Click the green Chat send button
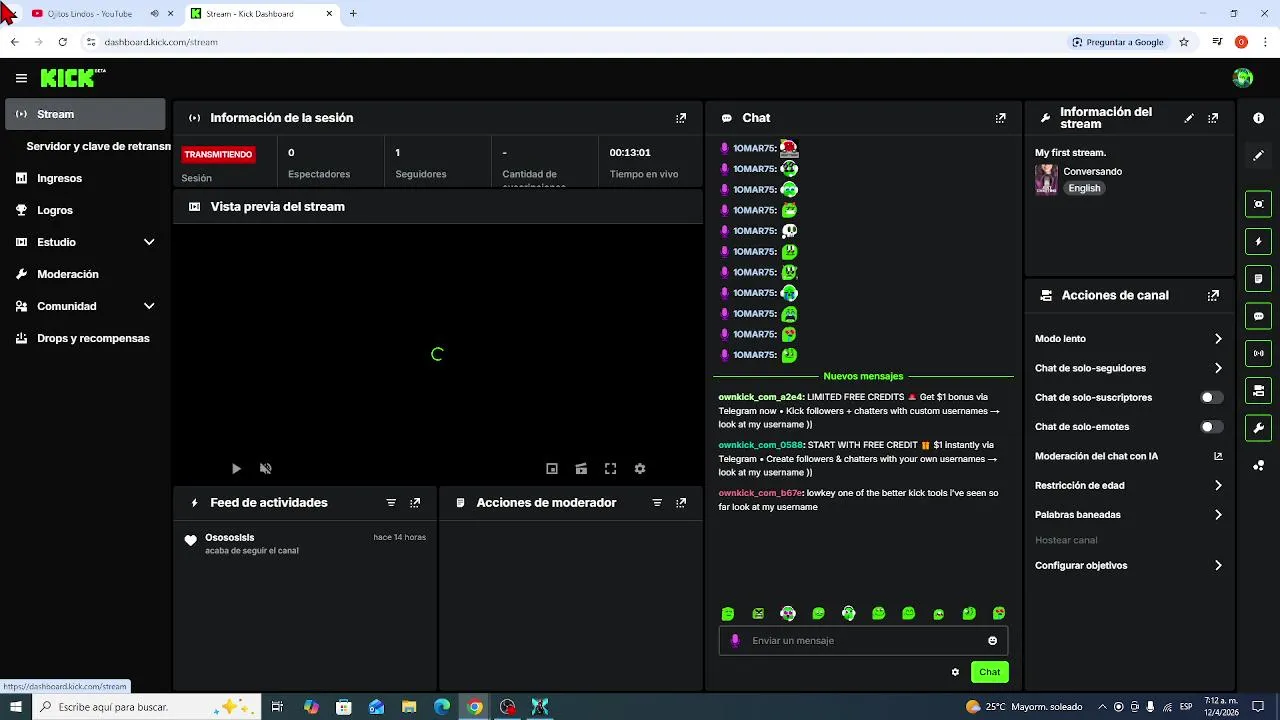 [x=989, y=672]
